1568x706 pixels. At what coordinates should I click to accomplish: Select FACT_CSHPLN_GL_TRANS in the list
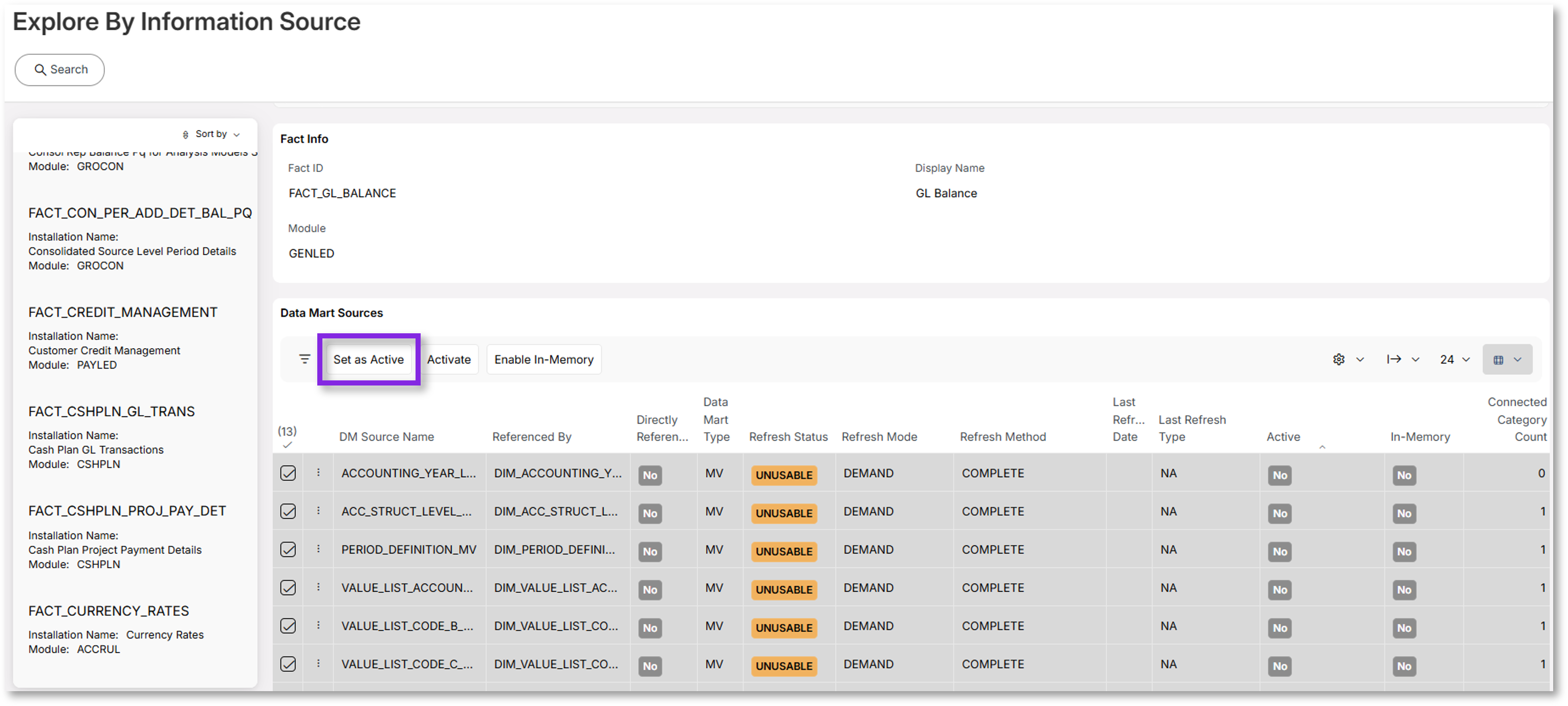pyautogui.click(x=112, y=412)
